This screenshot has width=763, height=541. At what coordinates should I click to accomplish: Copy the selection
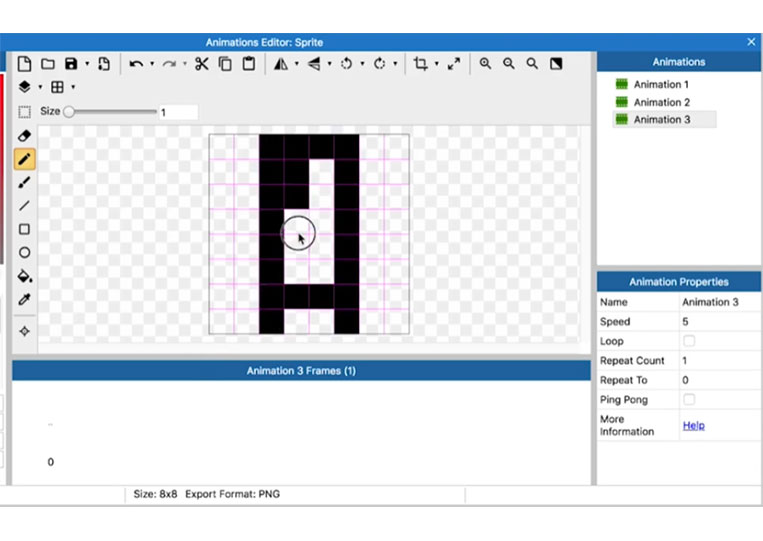[x=225, y=64]
